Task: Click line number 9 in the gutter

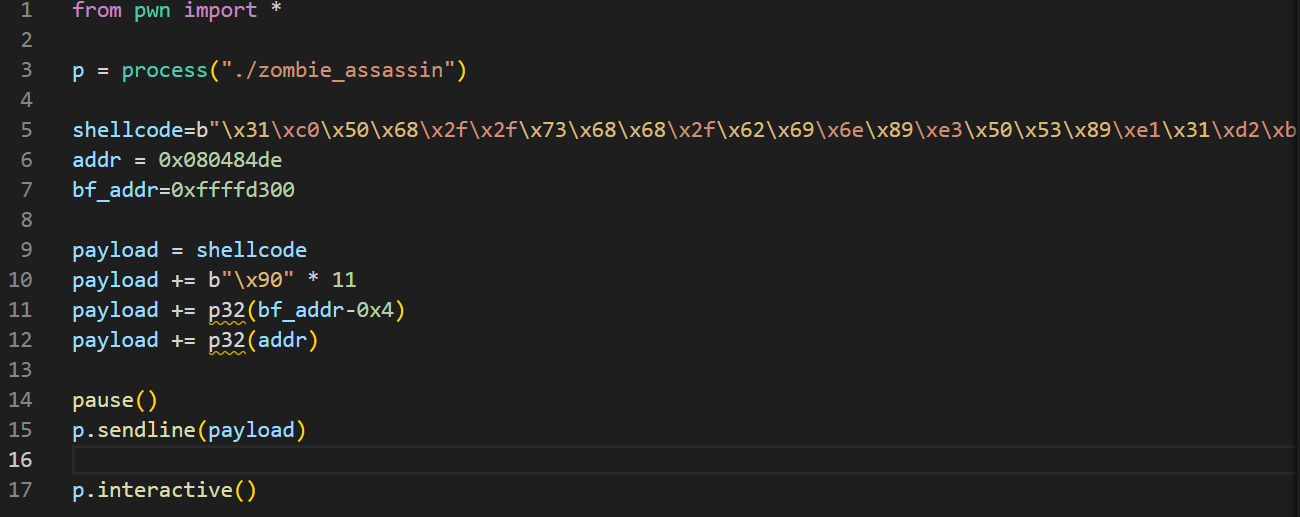Action: pos(25,250)
